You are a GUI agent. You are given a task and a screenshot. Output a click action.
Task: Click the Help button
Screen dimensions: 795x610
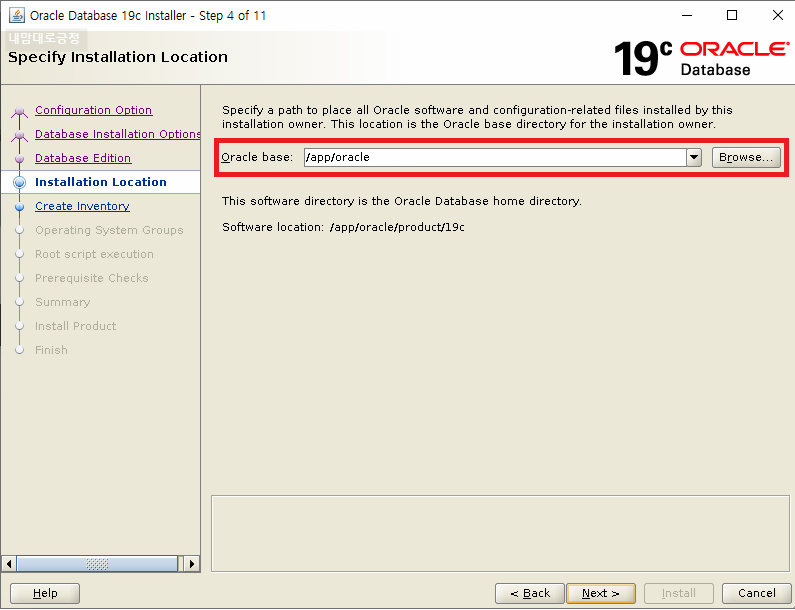click(45, 593)
